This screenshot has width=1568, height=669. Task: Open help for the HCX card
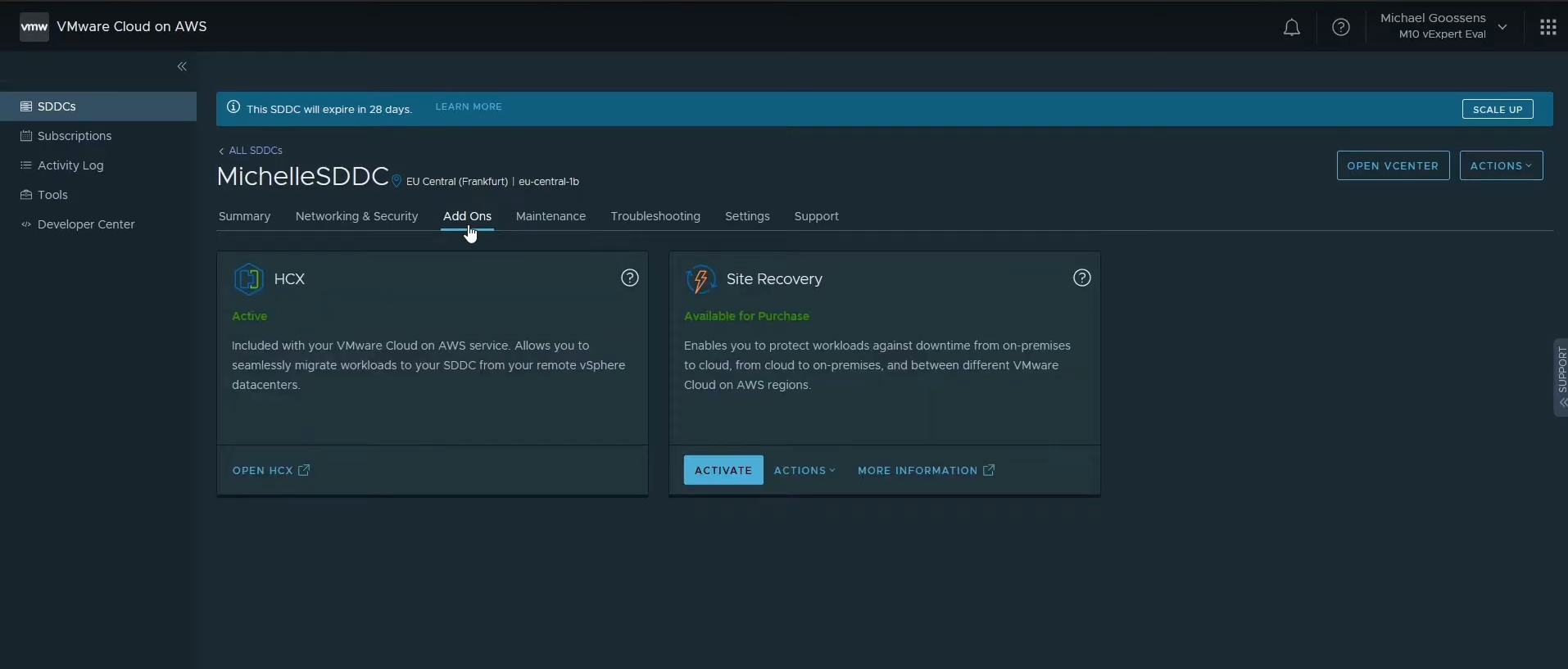(630, 278)
